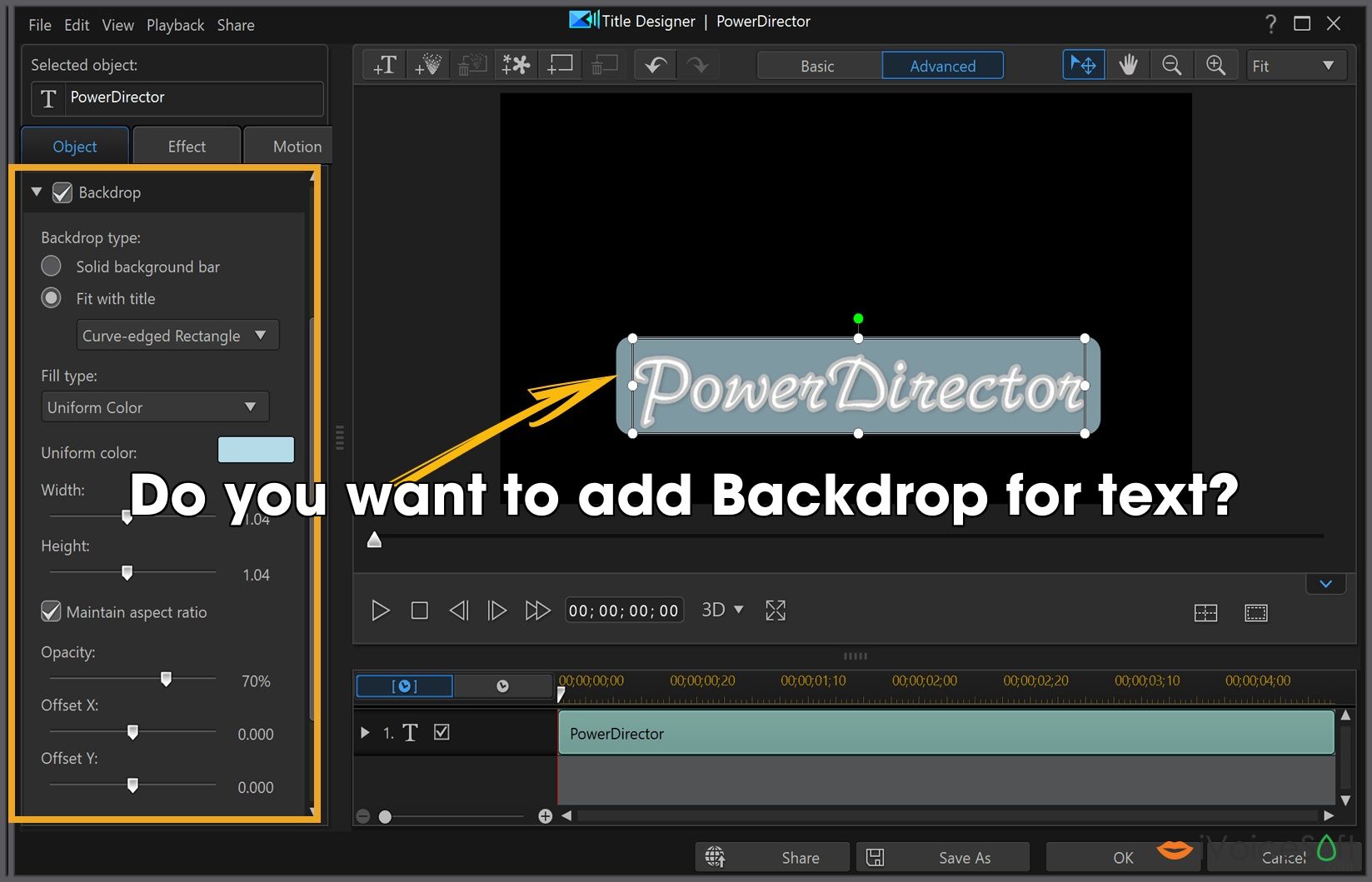Click the backdrop Opacity slider handle
This screenshot has width=1372, height=882.
click(166, 679)
